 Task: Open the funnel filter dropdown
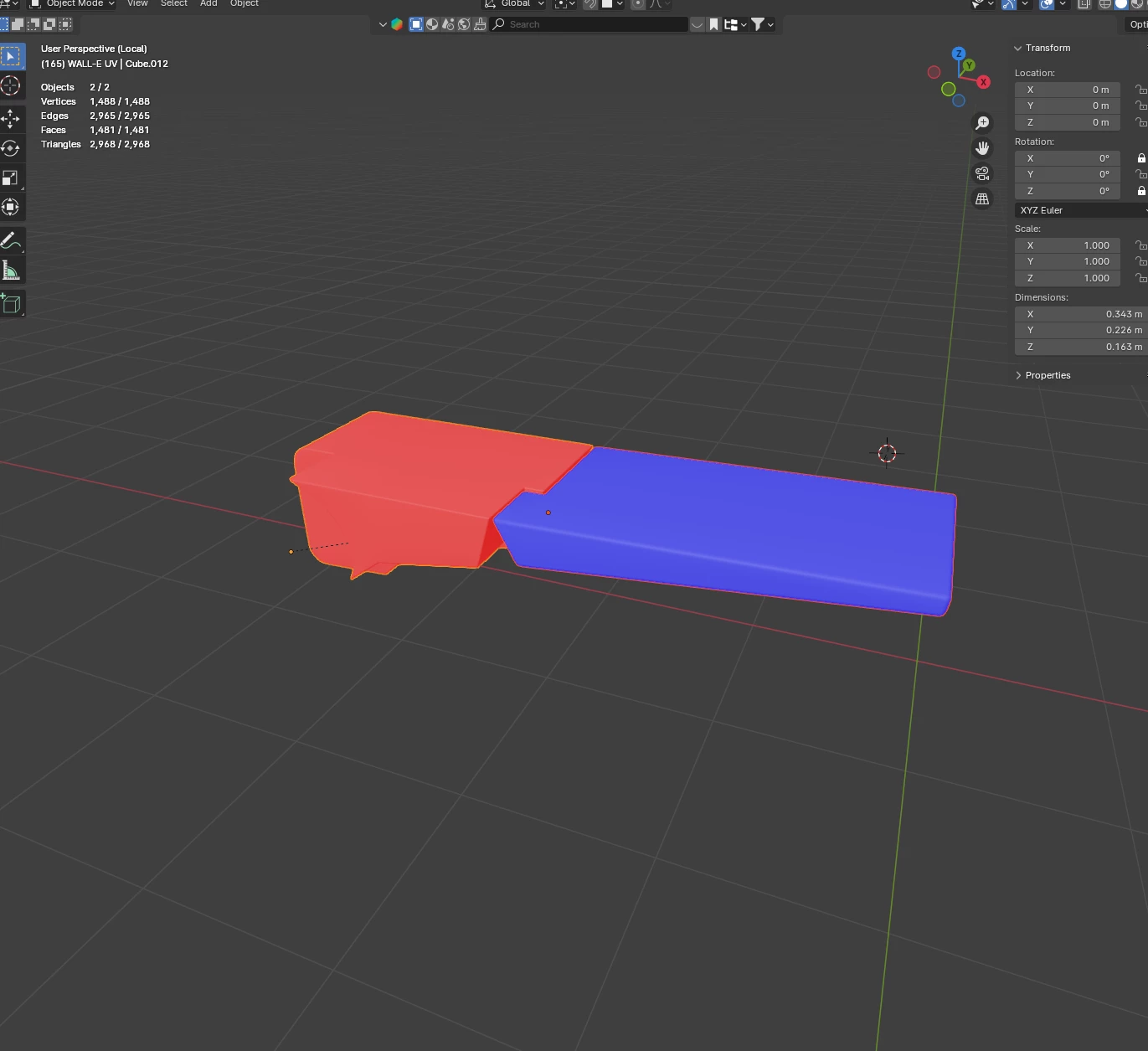coord(762,24)
